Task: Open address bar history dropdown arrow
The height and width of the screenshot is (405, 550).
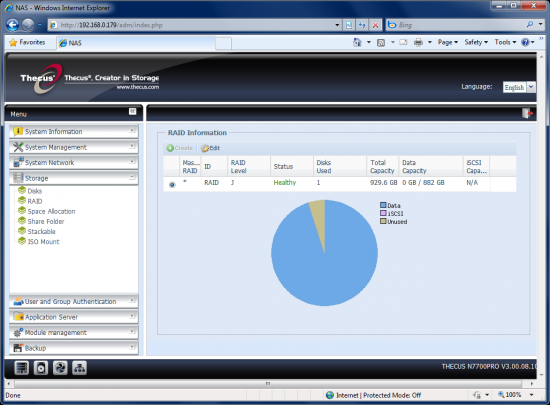Action: coord(337,25)
